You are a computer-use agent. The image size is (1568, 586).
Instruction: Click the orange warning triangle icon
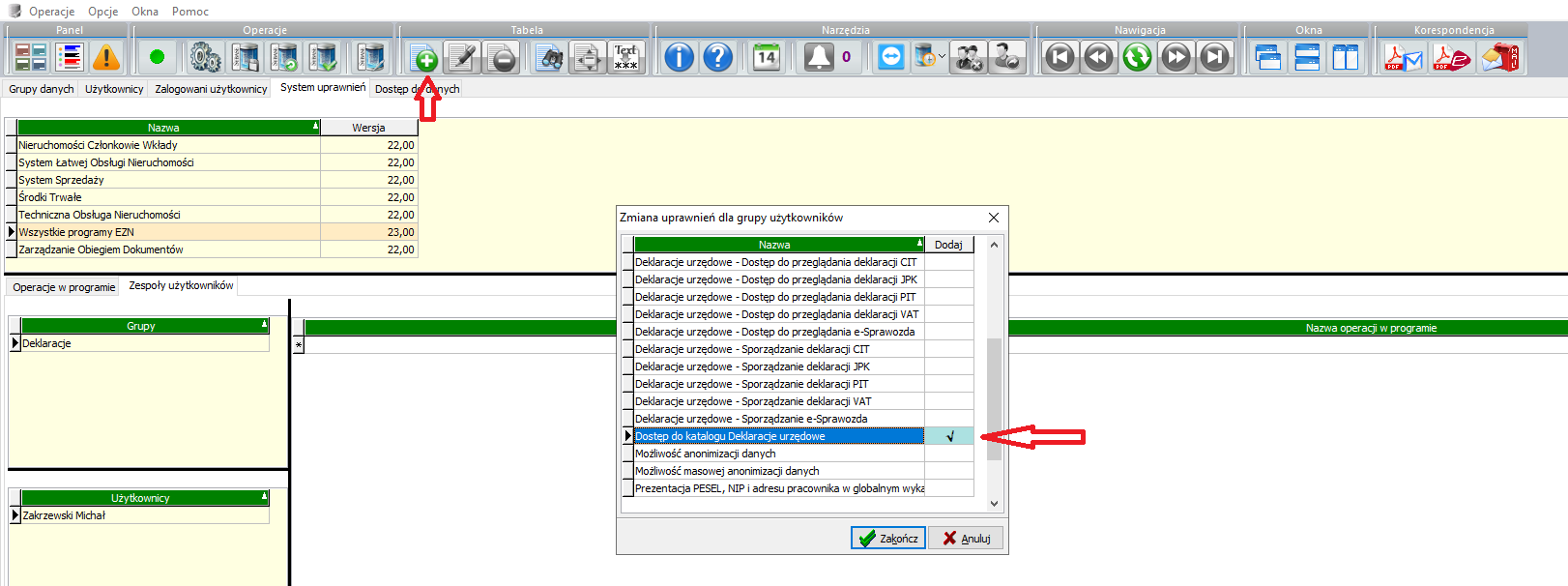point(106,58)
